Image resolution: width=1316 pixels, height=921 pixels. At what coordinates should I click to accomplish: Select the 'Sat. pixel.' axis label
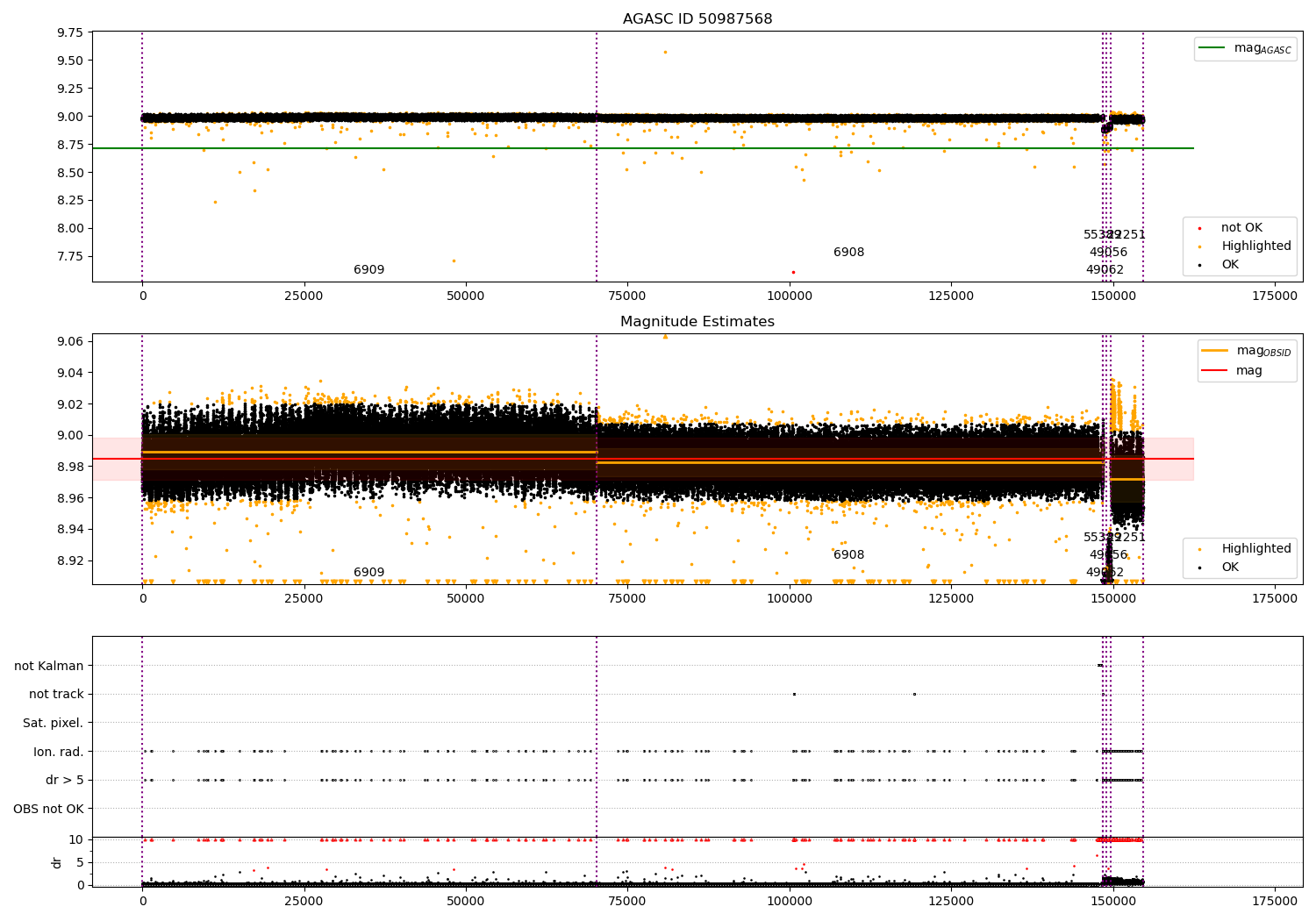click(54, 723)
